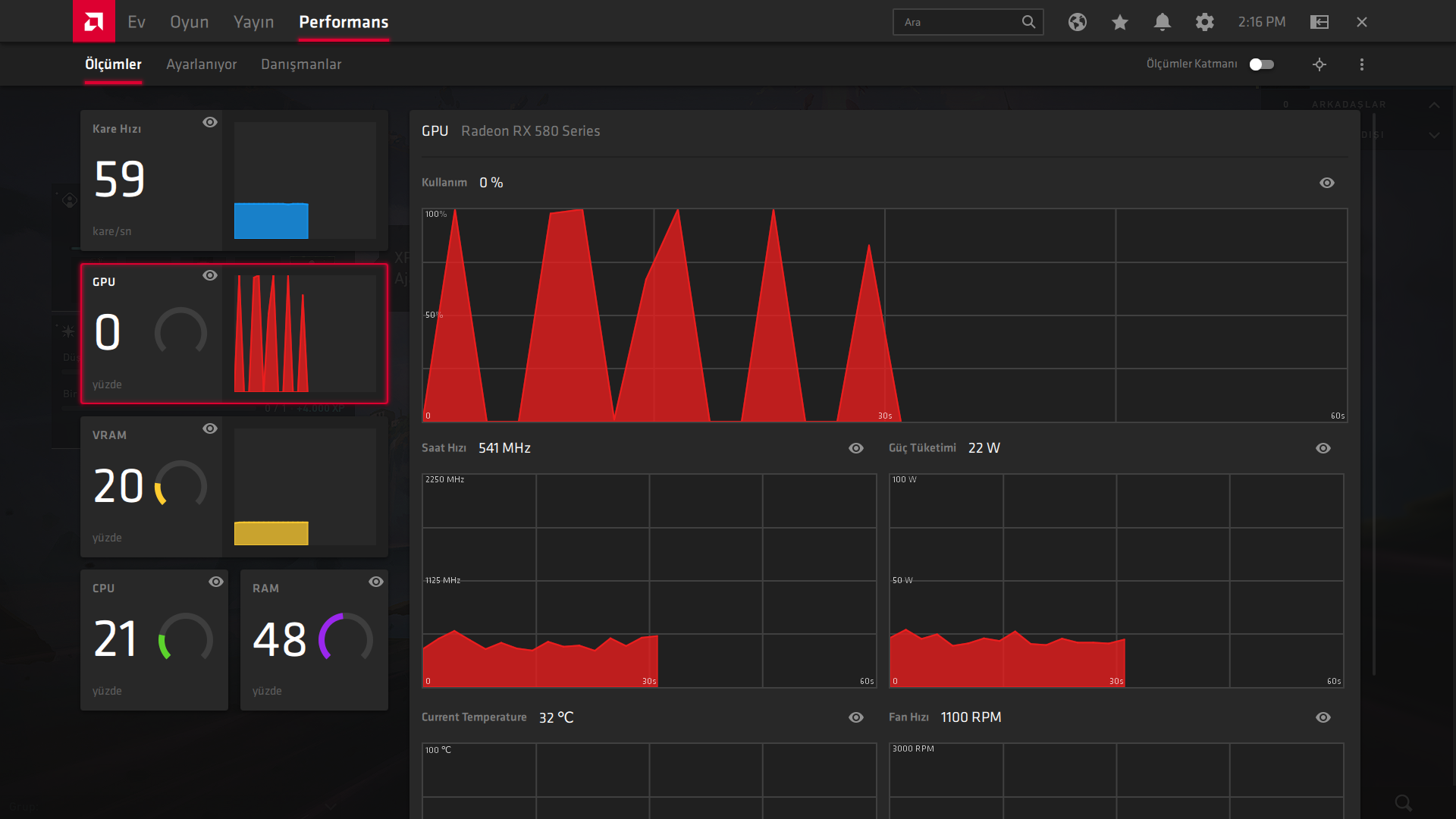
Task: Click the sidebar dock panel icon
Action: tap(1319, 22)
